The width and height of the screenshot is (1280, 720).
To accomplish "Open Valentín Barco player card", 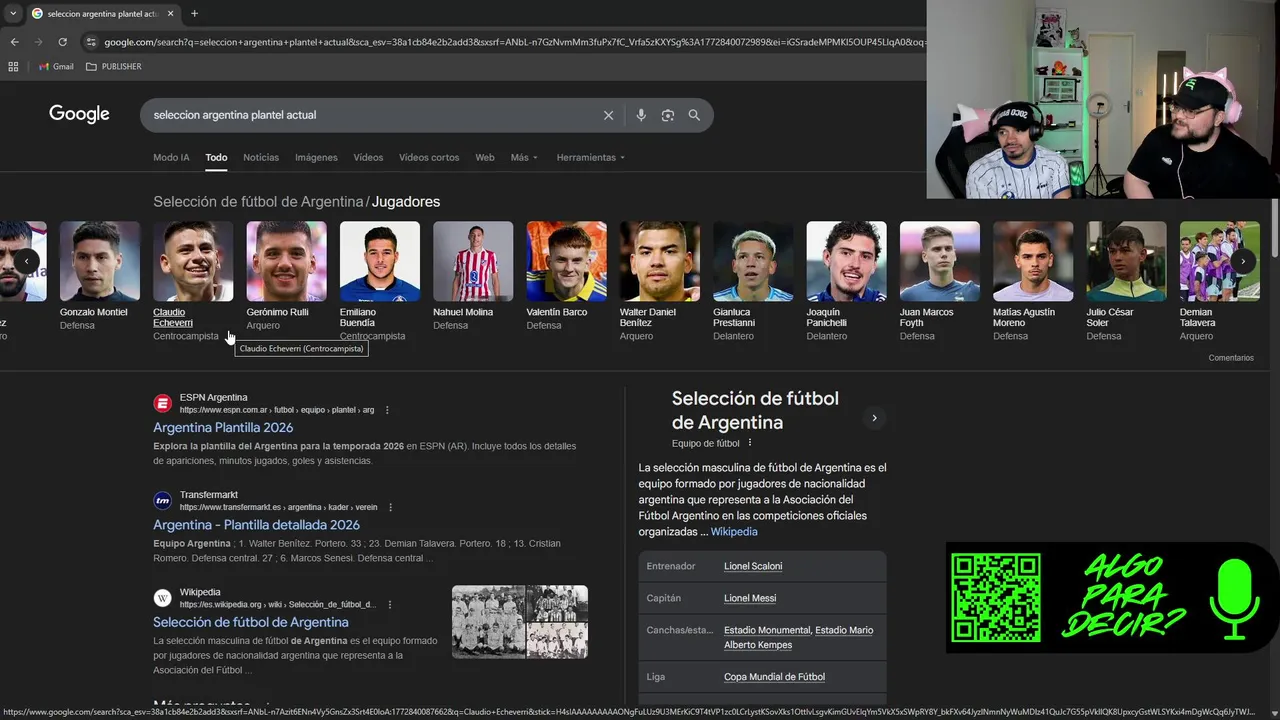I will click(x=566, y=275).
